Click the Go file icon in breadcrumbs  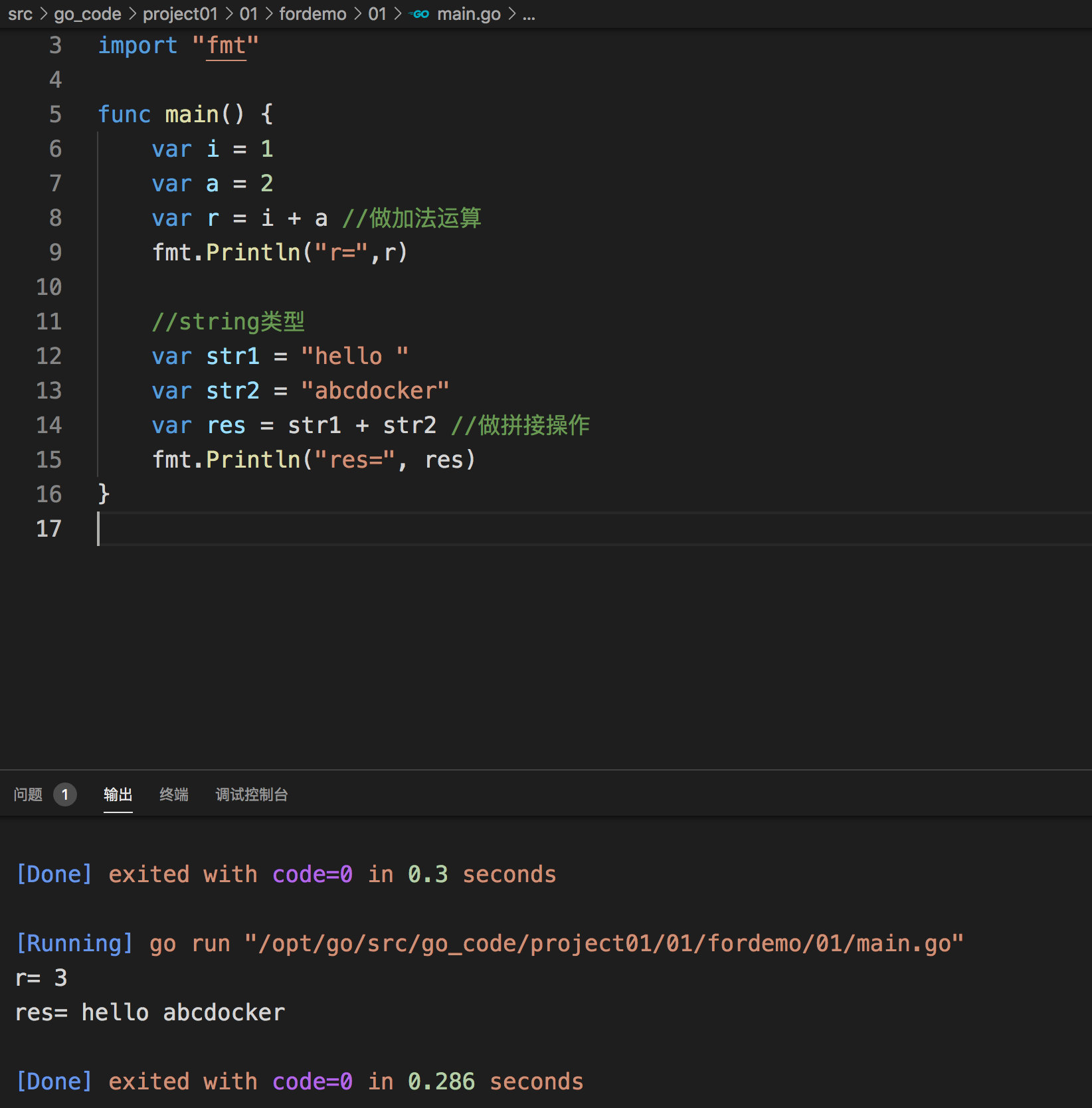(420, 14)
